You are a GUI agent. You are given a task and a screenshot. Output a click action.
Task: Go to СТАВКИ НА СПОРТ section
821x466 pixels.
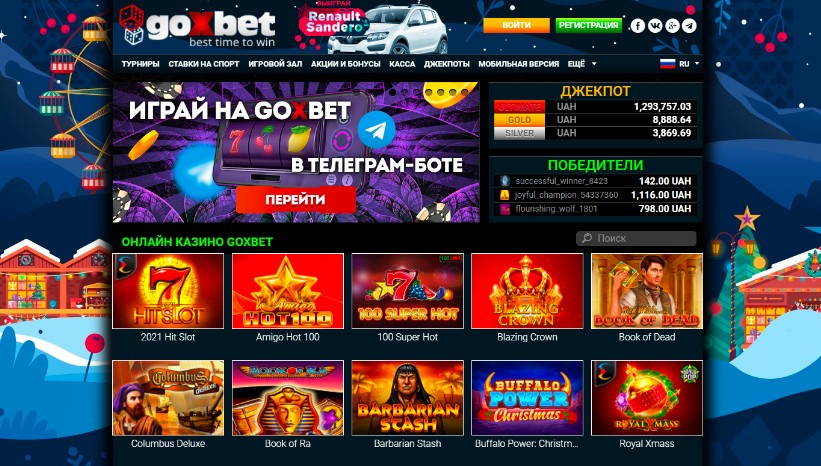pos(204,64)
